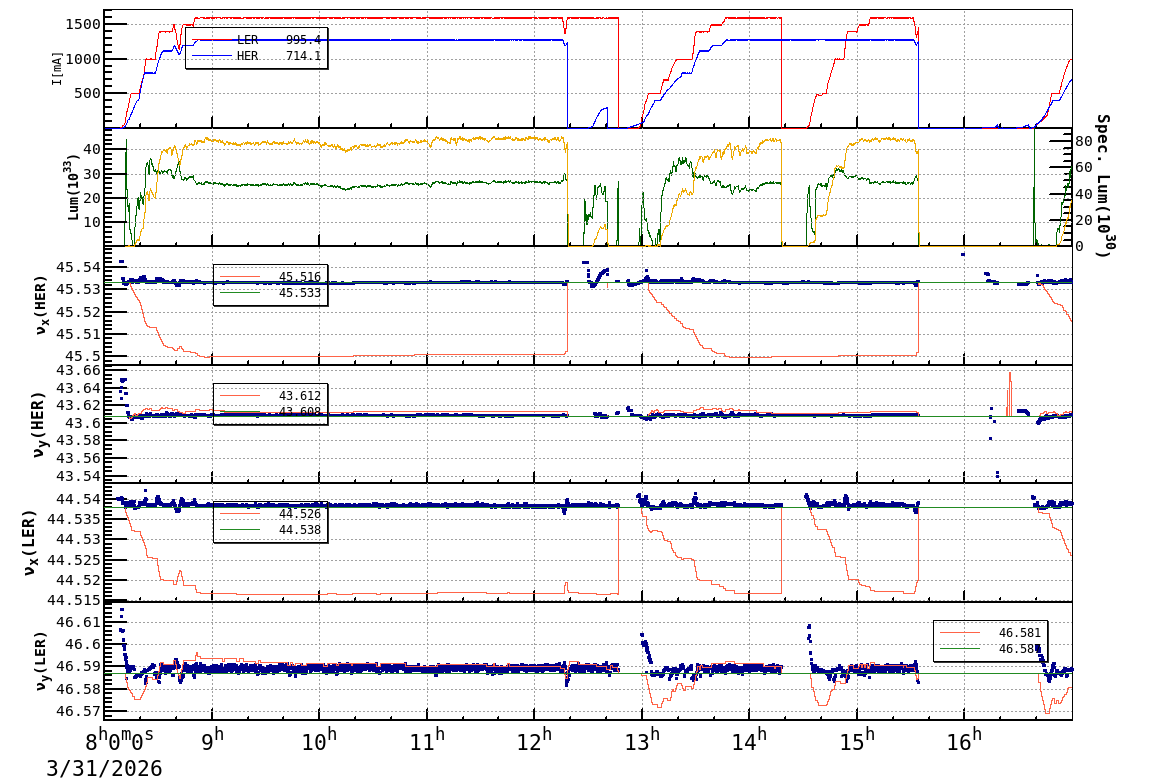Image resolution: width=1154 pixels, height=782 pixels.
Task: Click the 43.66 axis tick label
Action: point(79,371)
